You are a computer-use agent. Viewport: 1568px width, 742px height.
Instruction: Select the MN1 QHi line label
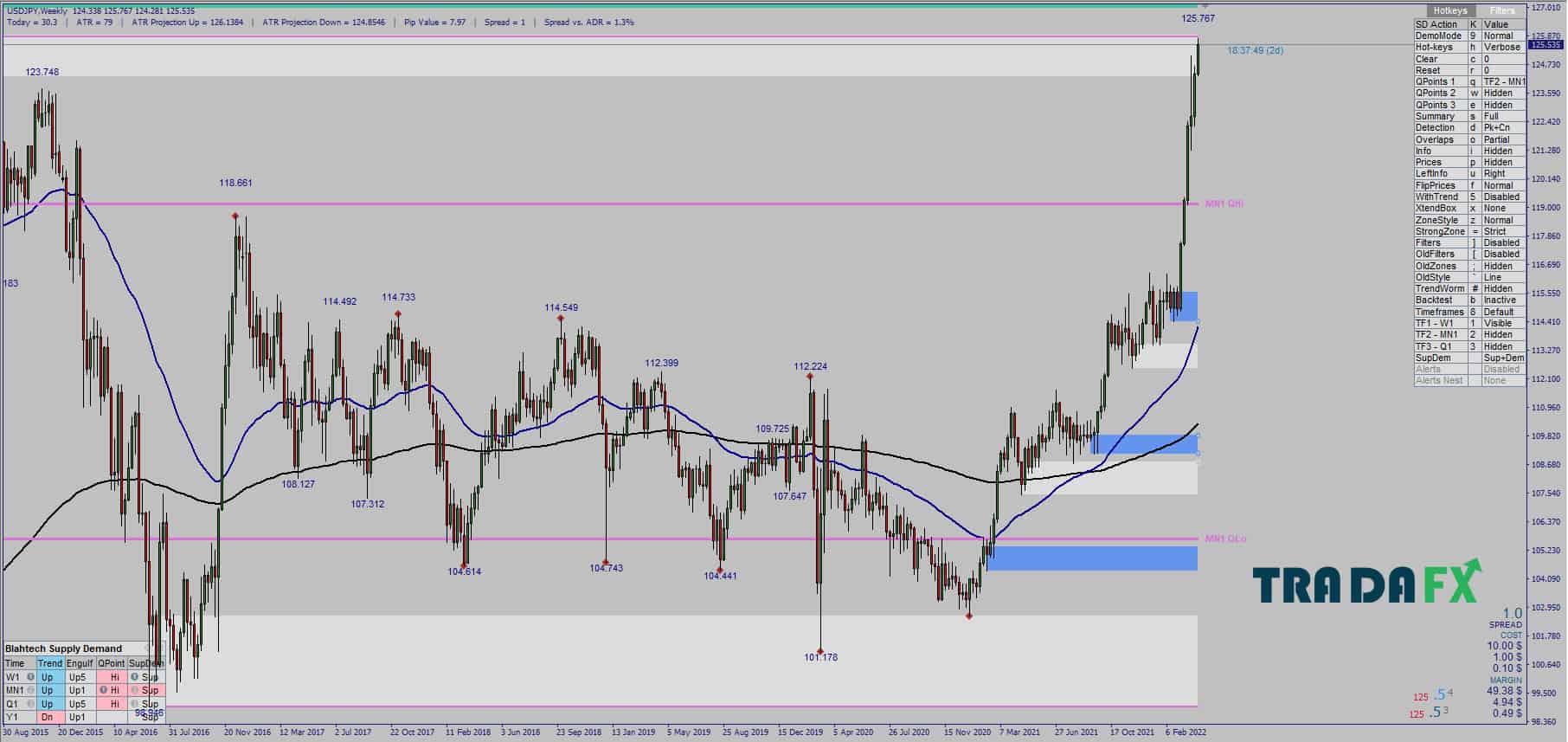1224,203
